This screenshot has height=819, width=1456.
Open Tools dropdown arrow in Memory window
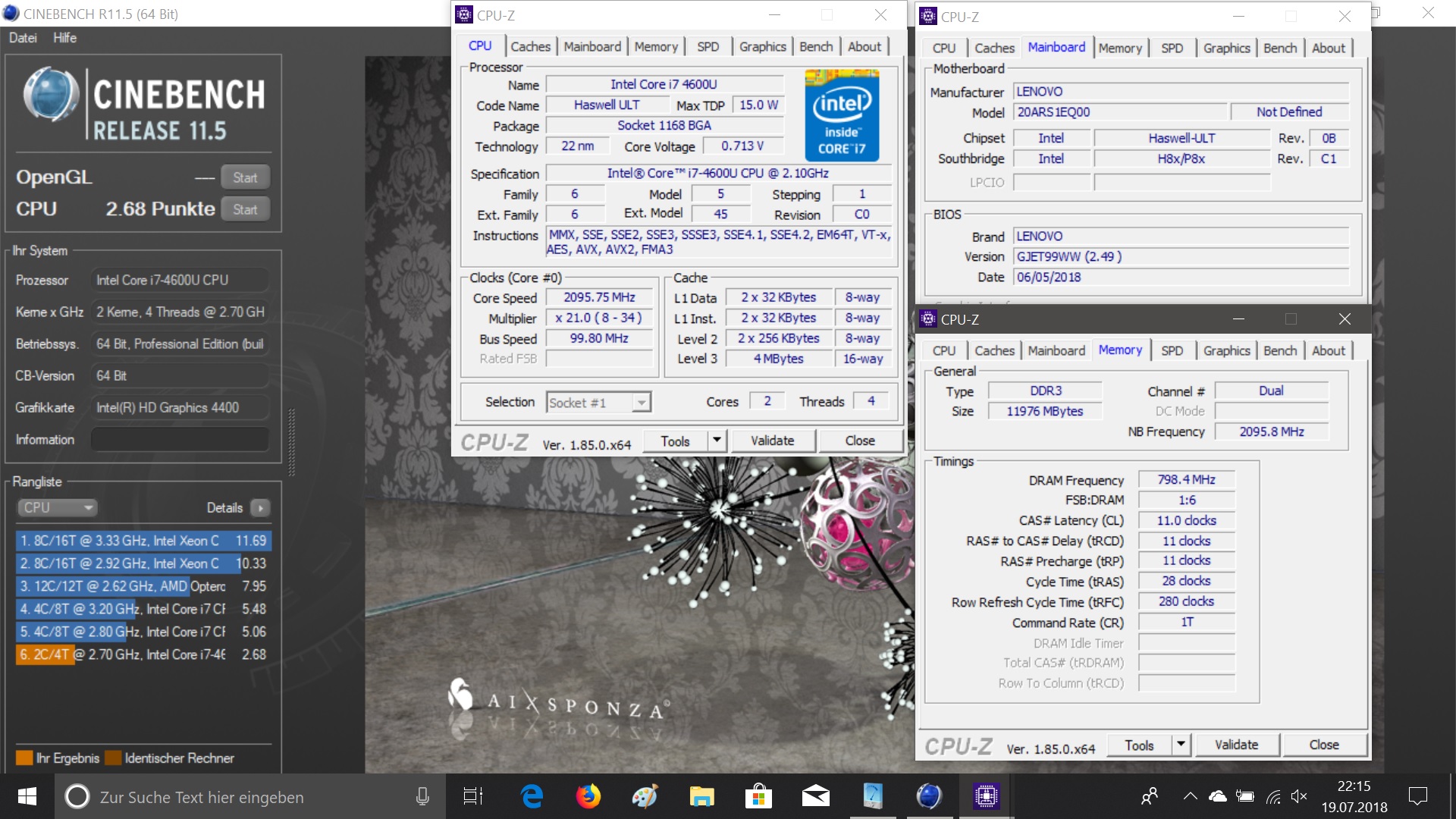coord(1181,745)
